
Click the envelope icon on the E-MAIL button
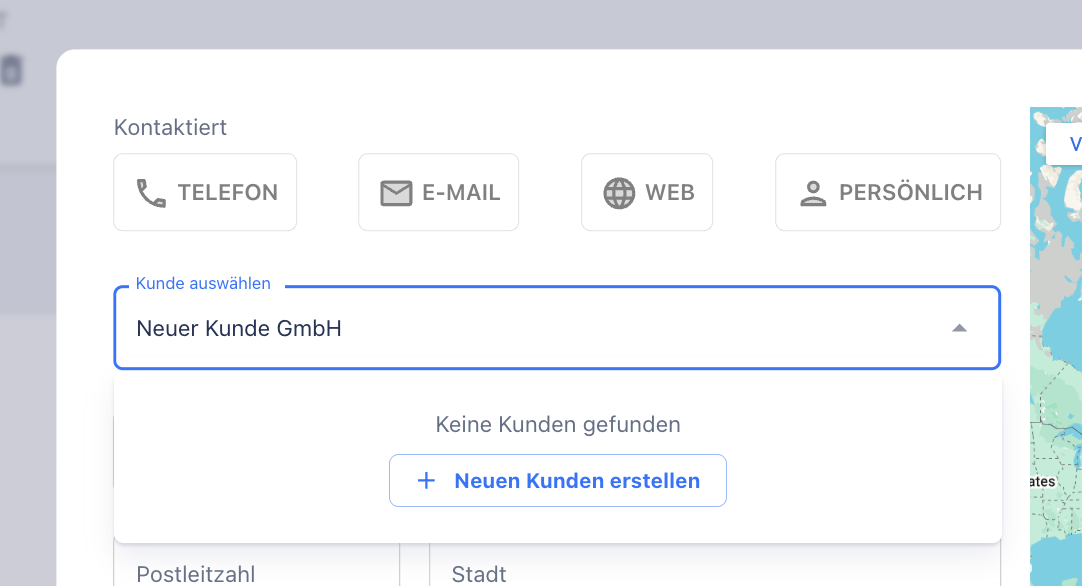pos(395,191)
